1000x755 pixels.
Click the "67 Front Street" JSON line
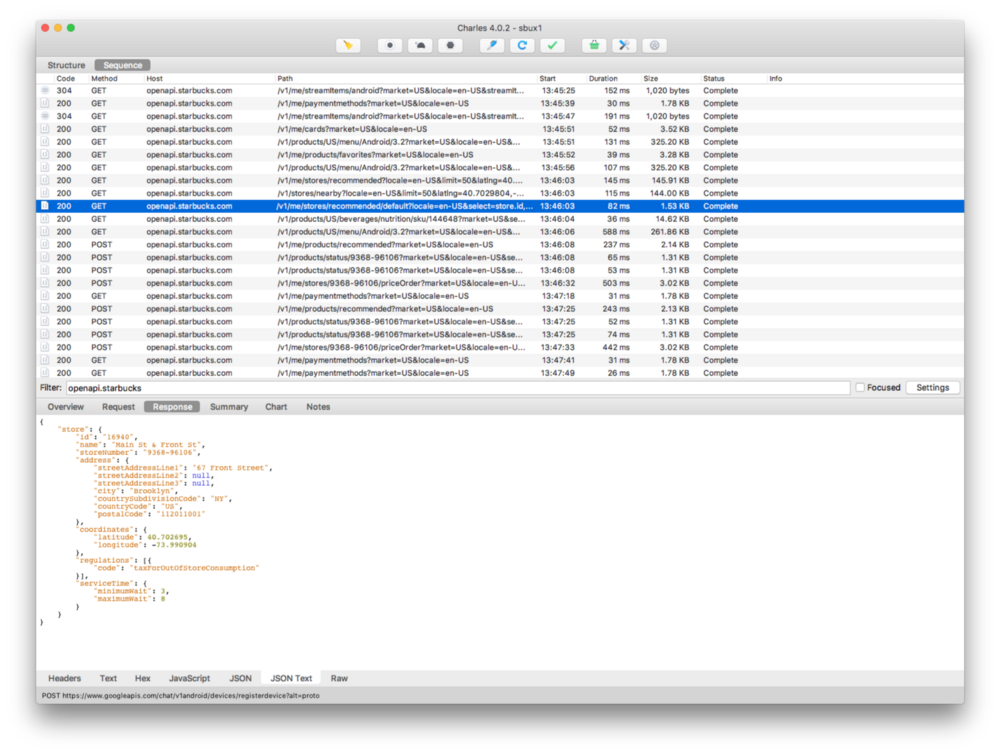click(x=184, y=467)
